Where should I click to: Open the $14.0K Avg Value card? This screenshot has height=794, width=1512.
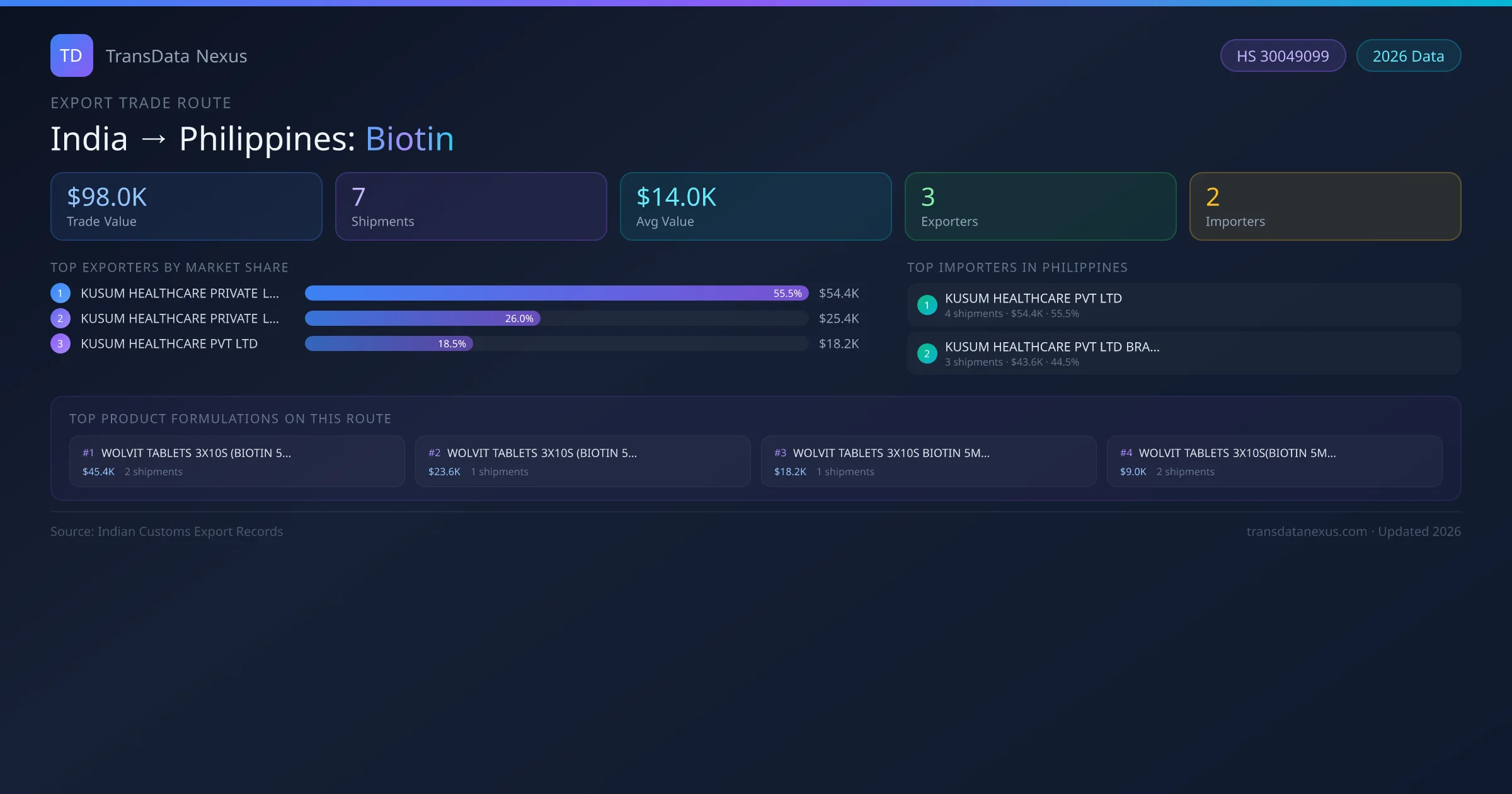(x=755, y=207)
